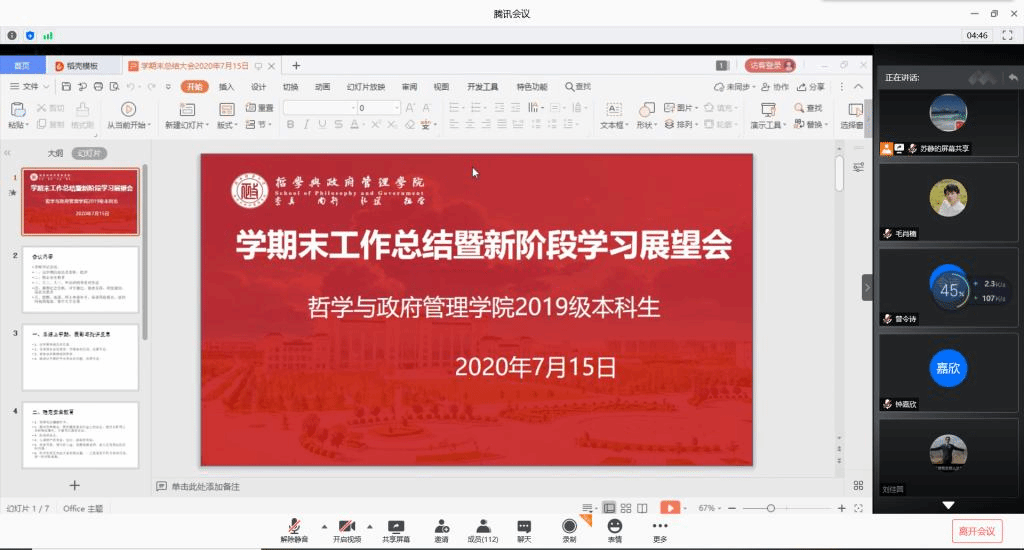Image resolution: width=1024 pixels, height=550 pixels.
Task: Open 图片 picture dropdown
Action: click(x=681, y=108)
